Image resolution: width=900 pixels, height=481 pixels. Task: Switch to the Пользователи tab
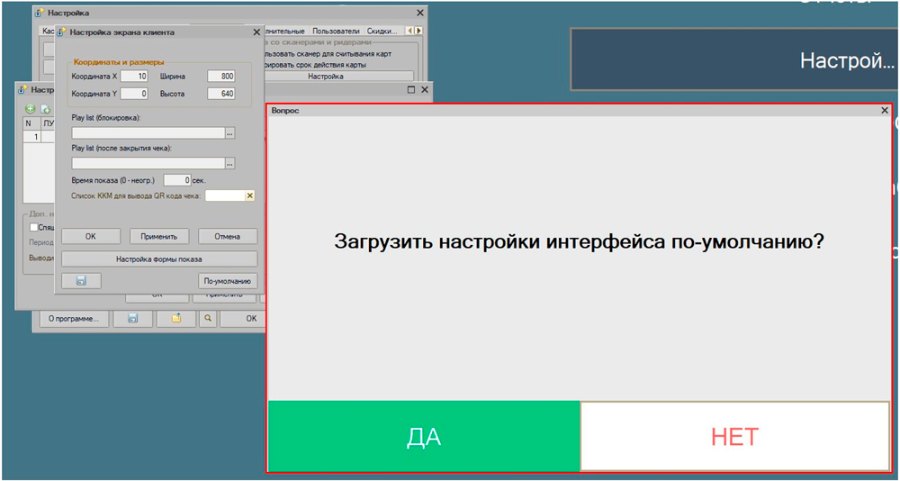[336, 31]
